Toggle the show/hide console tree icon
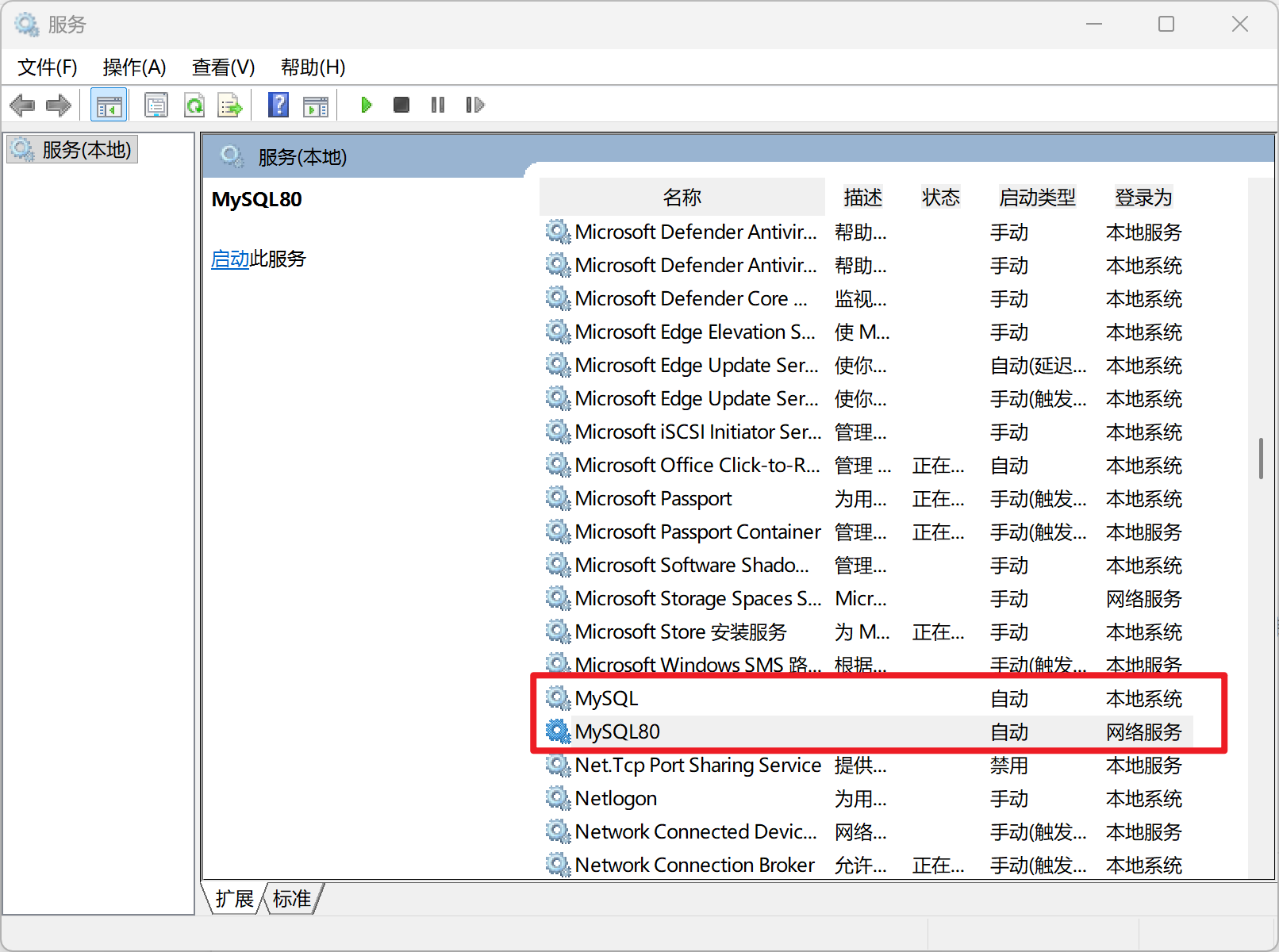Viewport: 1279px width, 952px height. click(109, 105)
